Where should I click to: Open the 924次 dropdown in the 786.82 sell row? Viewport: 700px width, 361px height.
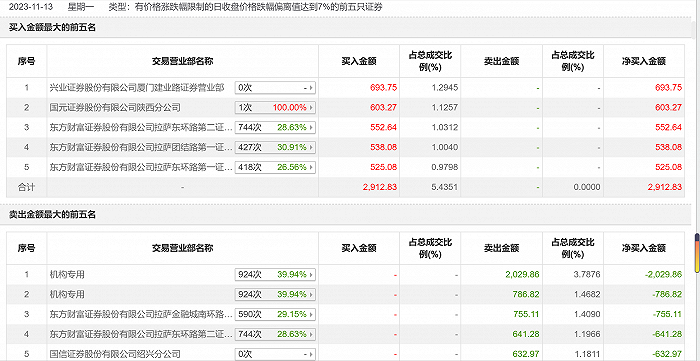(275, 295)
